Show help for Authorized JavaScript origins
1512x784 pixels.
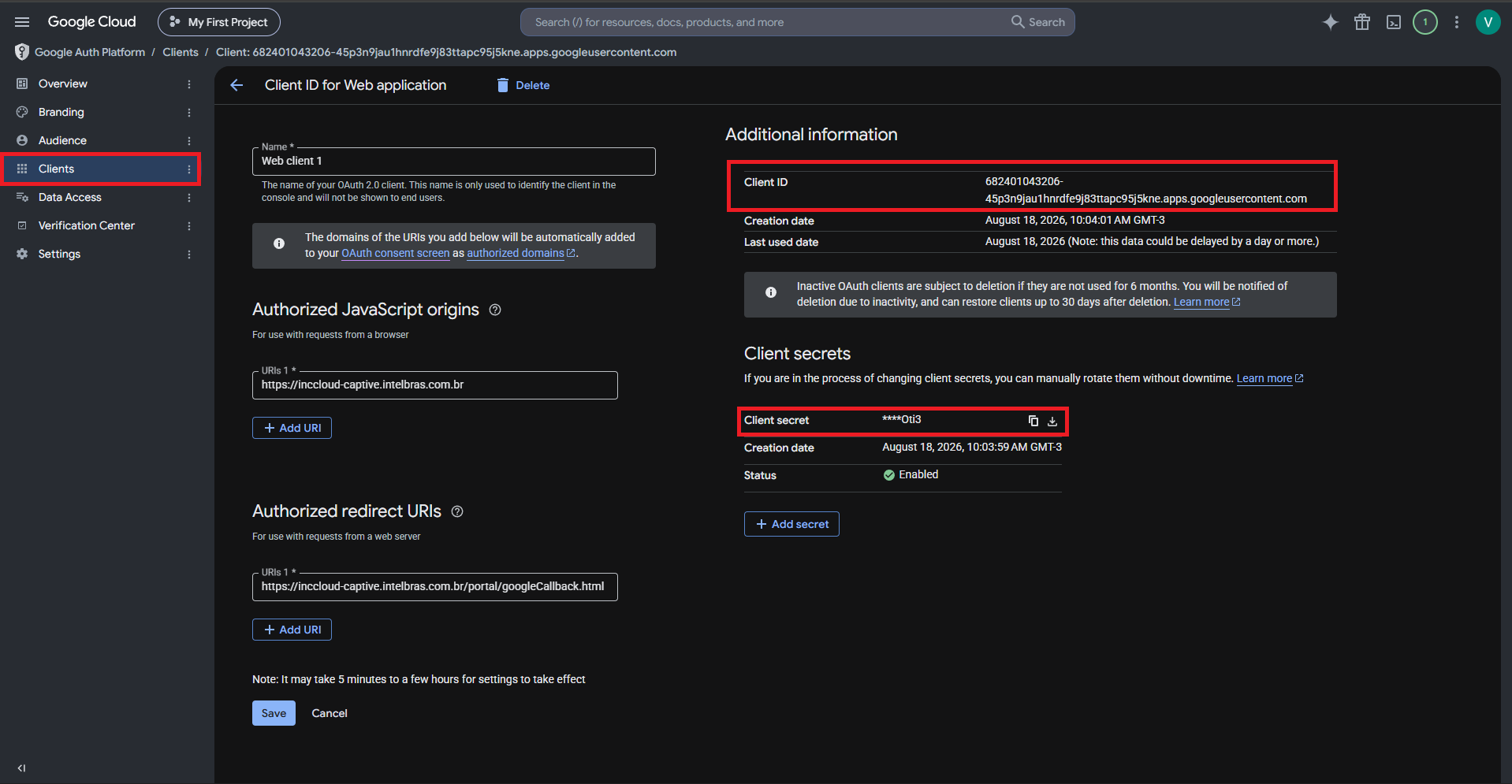[495, 310]
